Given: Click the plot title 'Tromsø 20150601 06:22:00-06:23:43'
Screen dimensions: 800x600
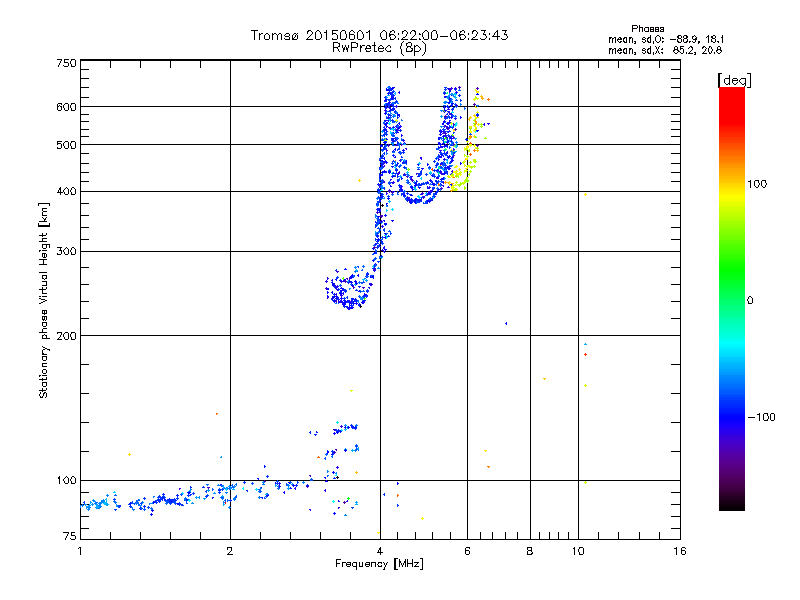Looking at the screenshot, I should (379, 35).
